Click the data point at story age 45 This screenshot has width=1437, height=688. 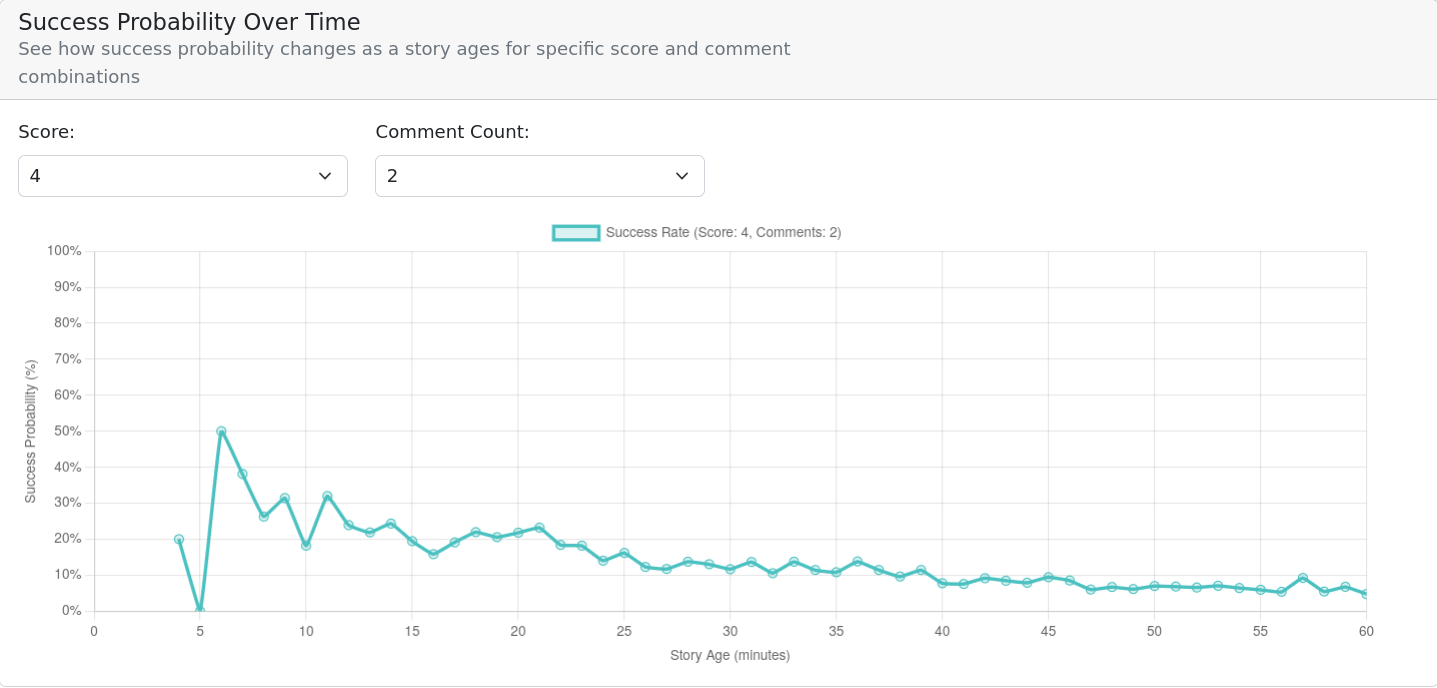click(x=1048, y=577)
